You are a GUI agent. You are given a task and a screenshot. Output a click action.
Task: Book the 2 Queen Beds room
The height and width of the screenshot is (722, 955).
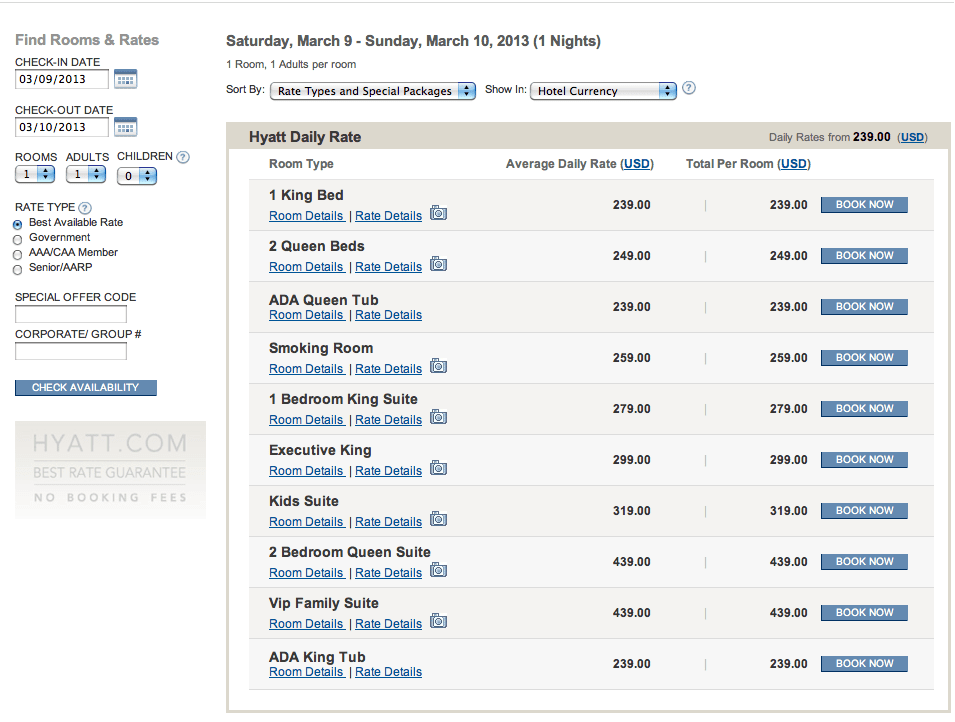(864, 256)
